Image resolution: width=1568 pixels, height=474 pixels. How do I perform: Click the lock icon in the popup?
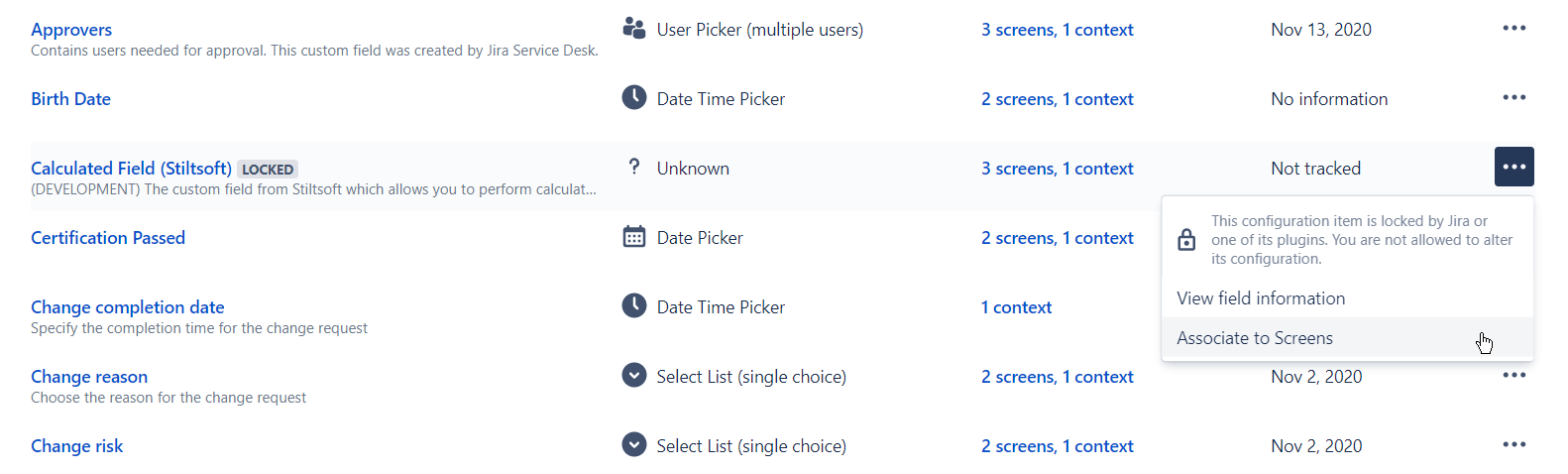(1186, 240)
